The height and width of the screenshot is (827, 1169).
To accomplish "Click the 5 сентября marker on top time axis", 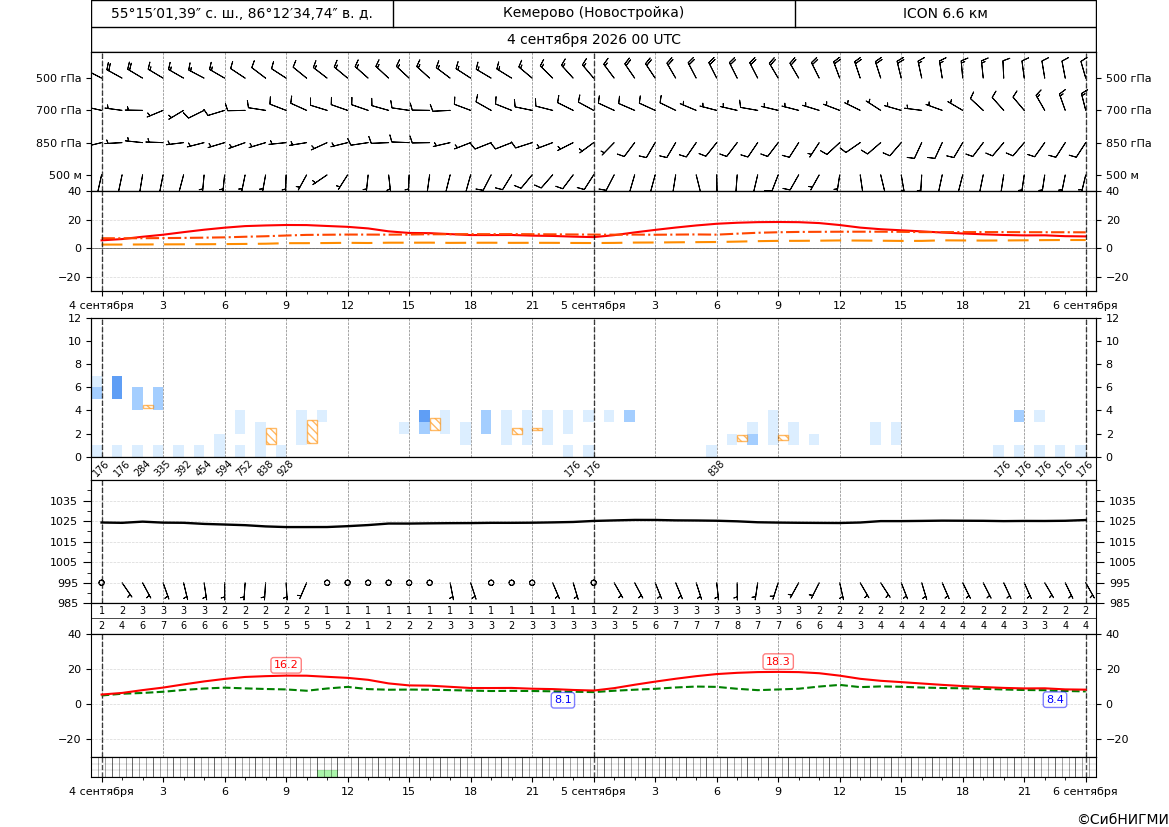I will tap(593, 305).
